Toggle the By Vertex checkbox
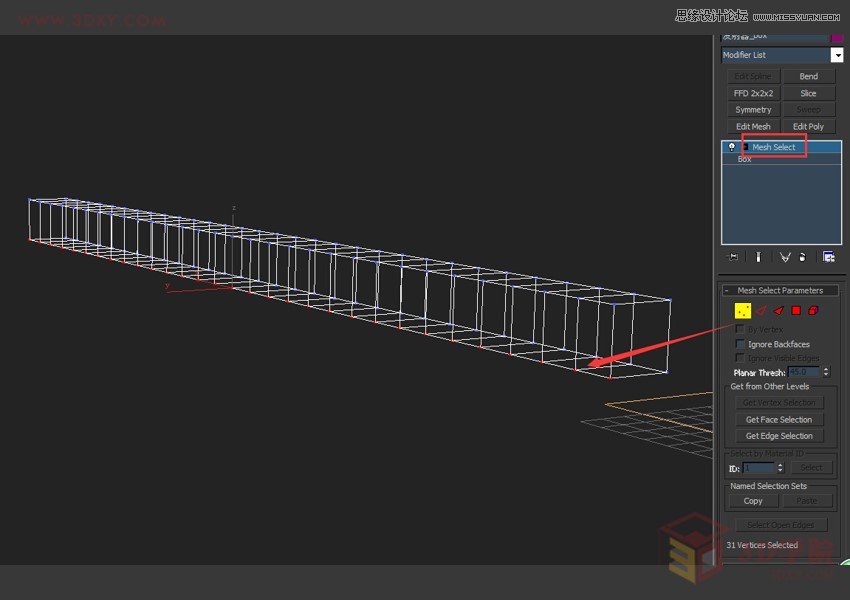Viewport: 850px width, 600px height. point(738,329)
